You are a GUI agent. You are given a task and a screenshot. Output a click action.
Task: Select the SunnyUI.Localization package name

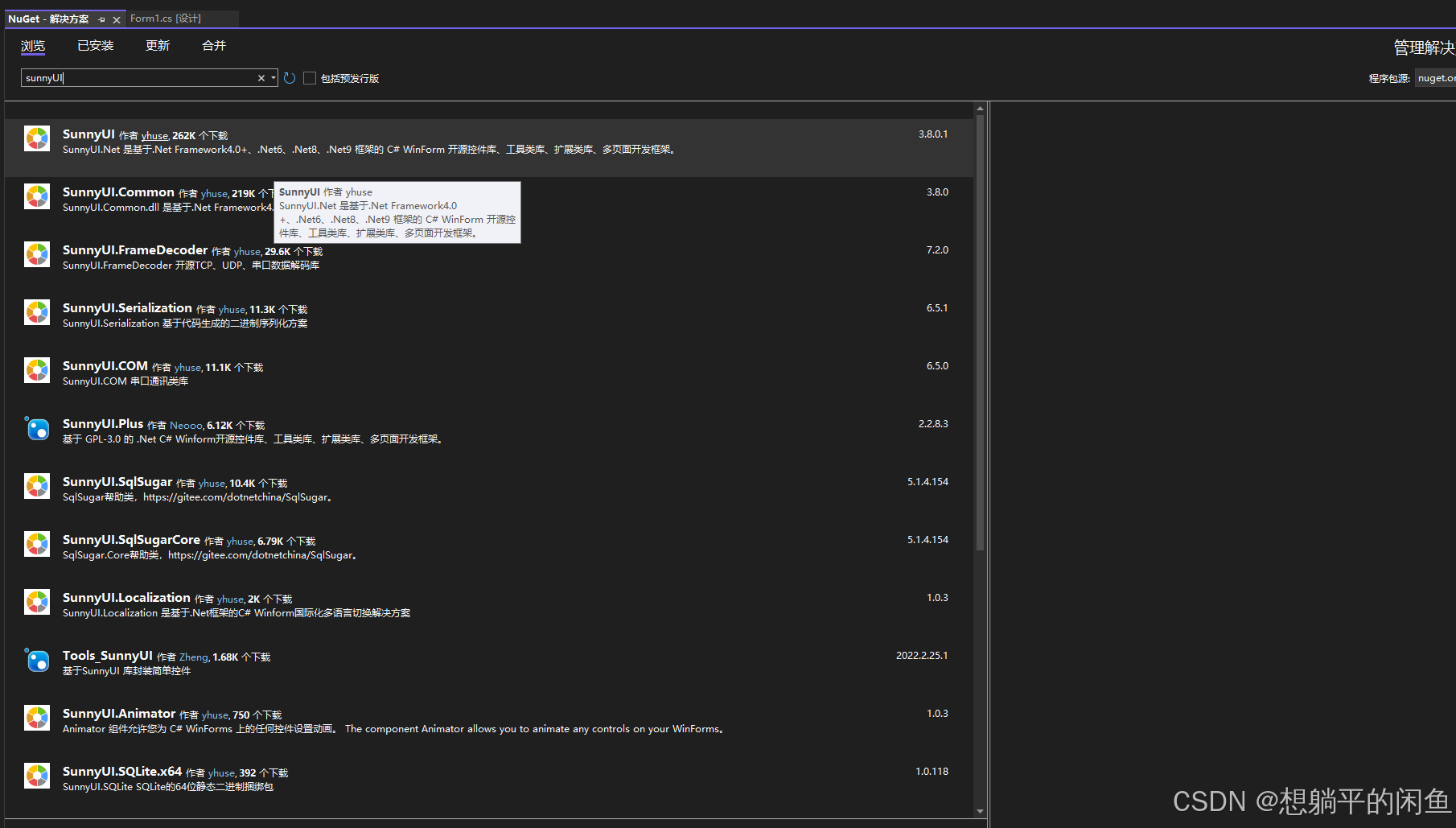point(126,598)
